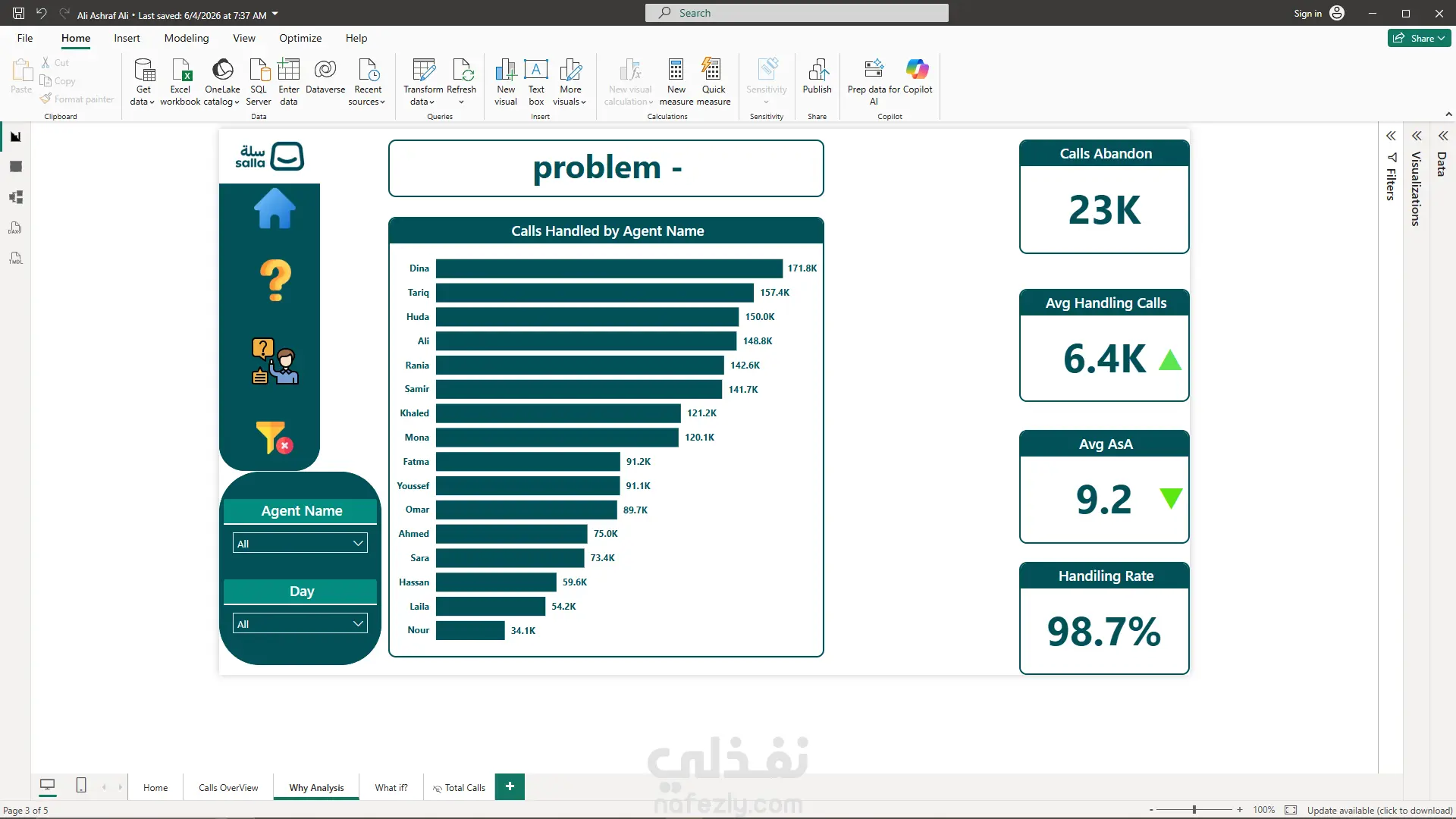Open the Optimize ribbon tab
This screenshot has width=1456, height=819.
(x=300, y=38)
